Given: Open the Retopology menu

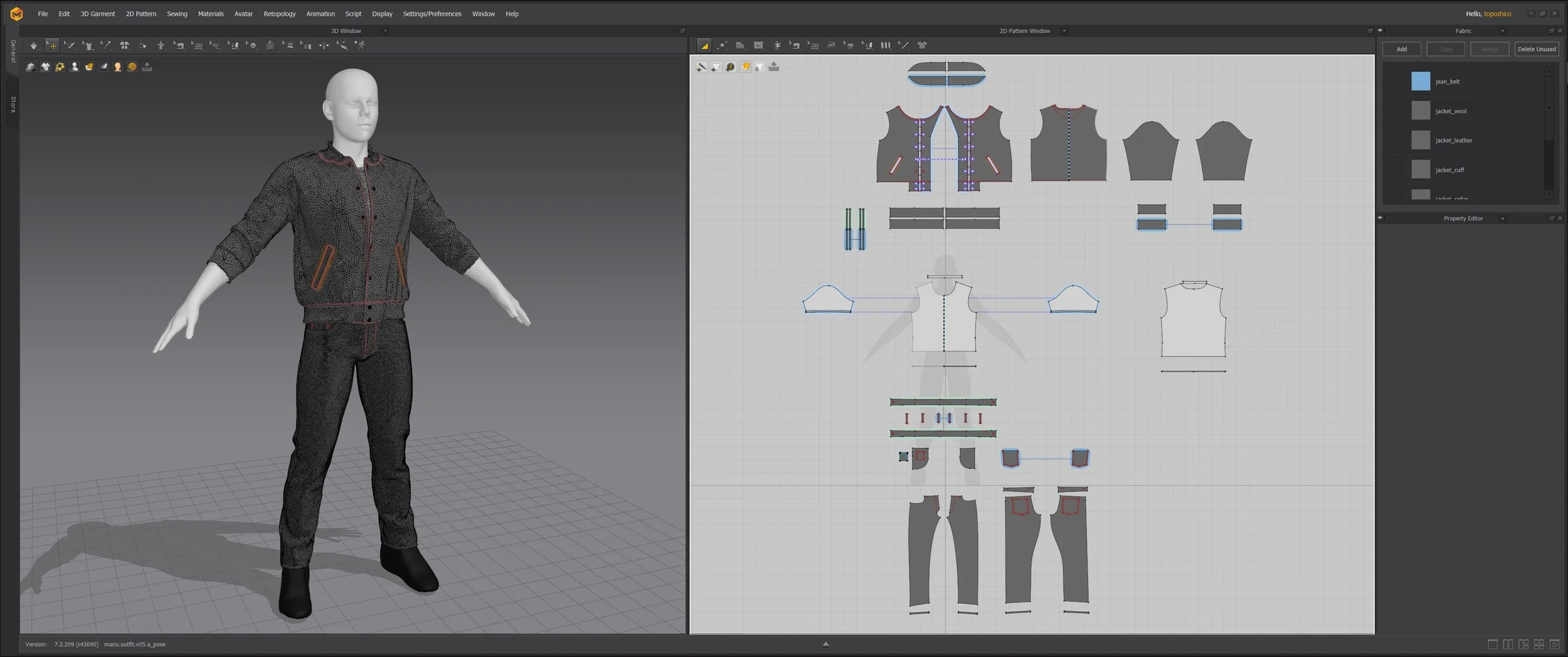Looking at the screenshot, I should [280, 14].
